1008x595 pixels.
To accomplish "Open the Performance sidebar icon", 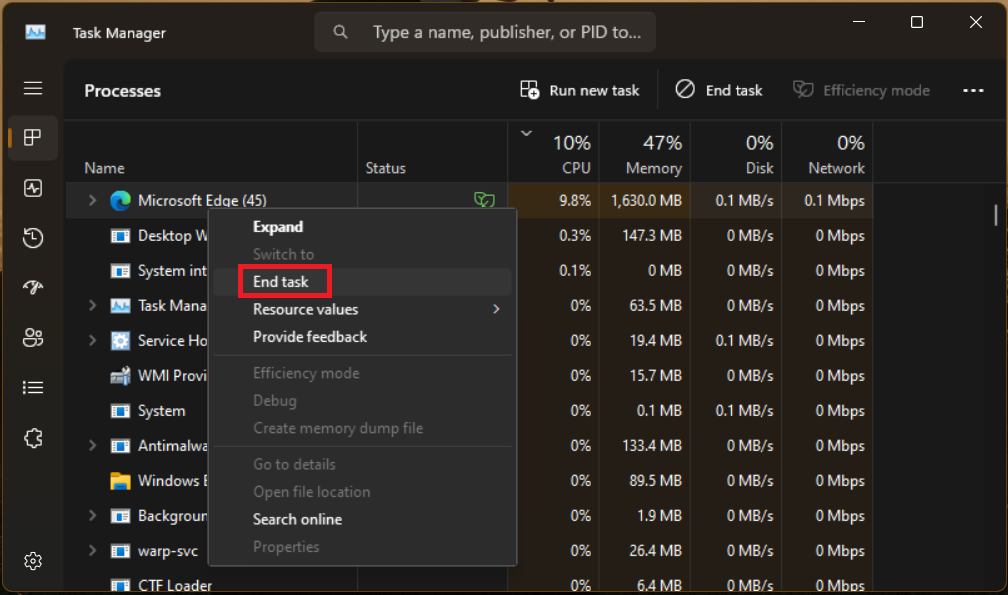I will [33, 188].
